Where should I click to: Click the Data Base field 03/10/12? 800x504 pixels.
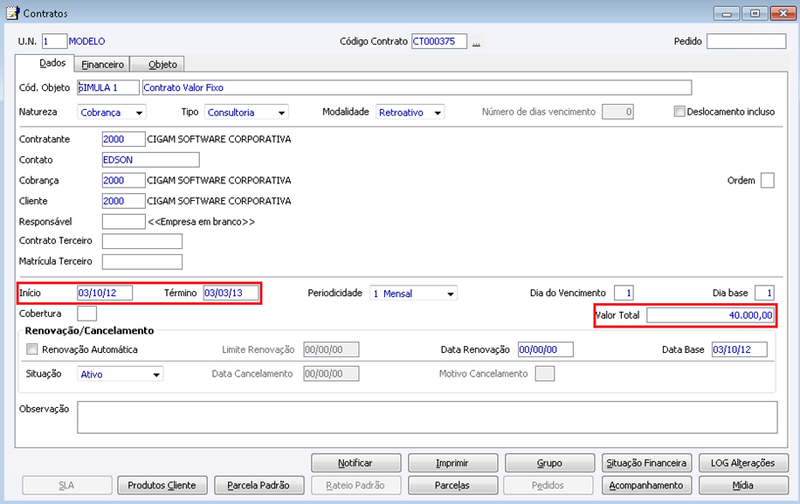(x=739, y=349)
